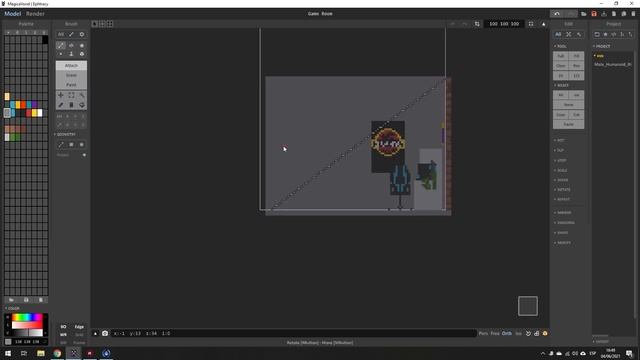Click the Erase brush mode button
The height and width of the screenshot is (360, 640).
point(71,75)
